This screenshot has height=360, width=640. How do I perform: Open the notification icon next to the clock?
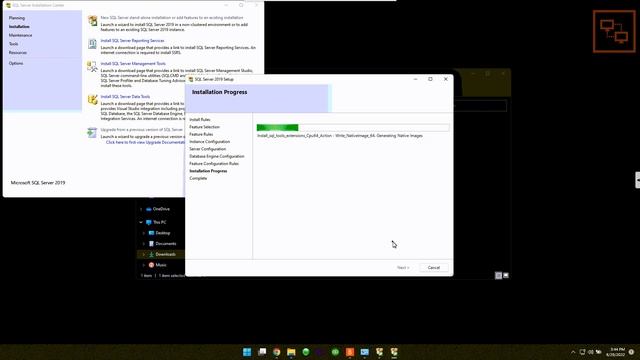pyautogui.click(x=631, y=352)
